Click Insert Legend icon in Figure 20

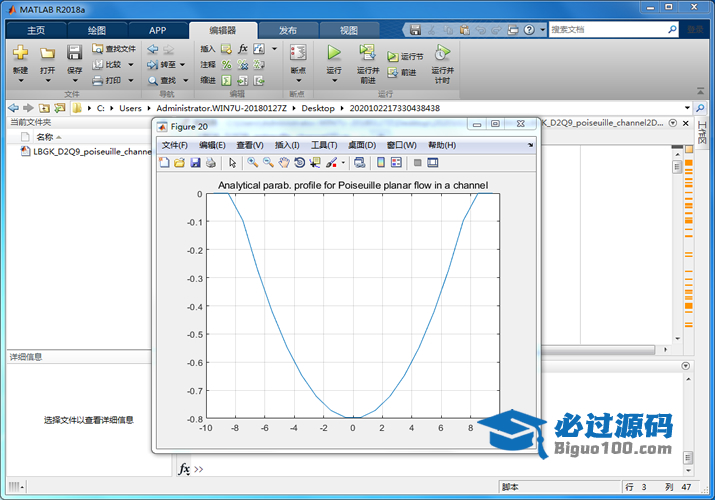point(396,162)
